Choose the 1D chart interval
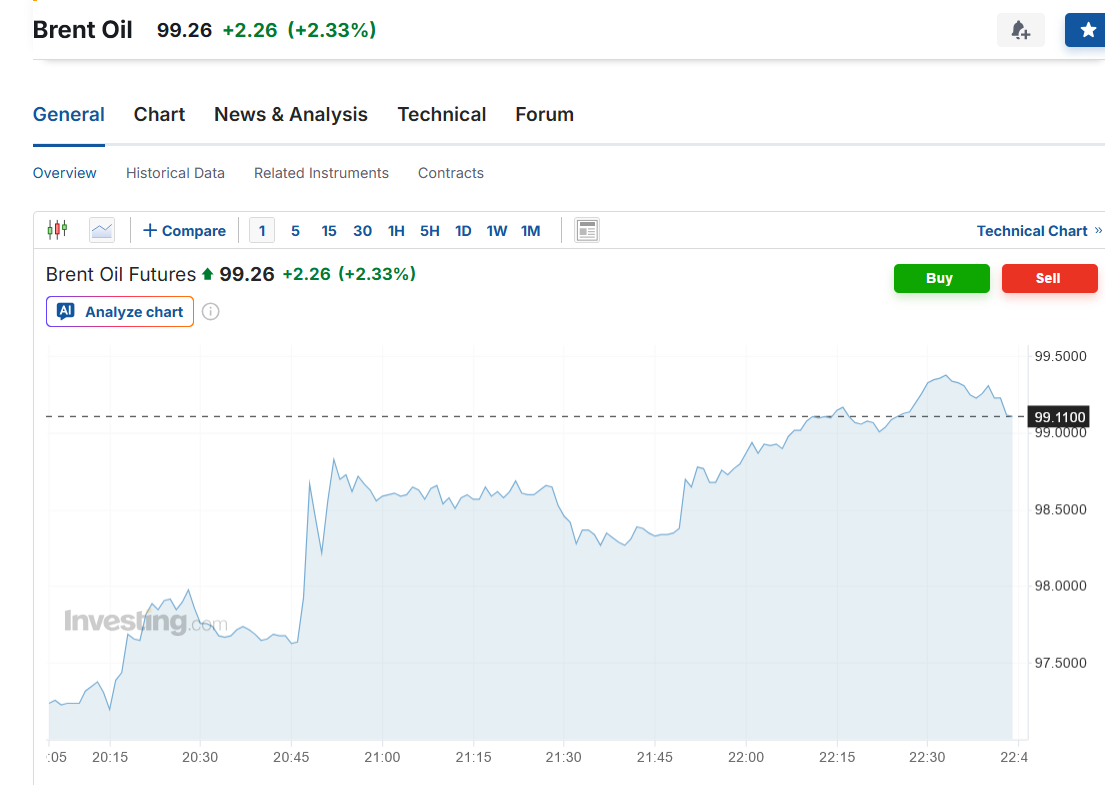Image resolution: width=1105 pixels, height=785 pixels. [463, 230]
